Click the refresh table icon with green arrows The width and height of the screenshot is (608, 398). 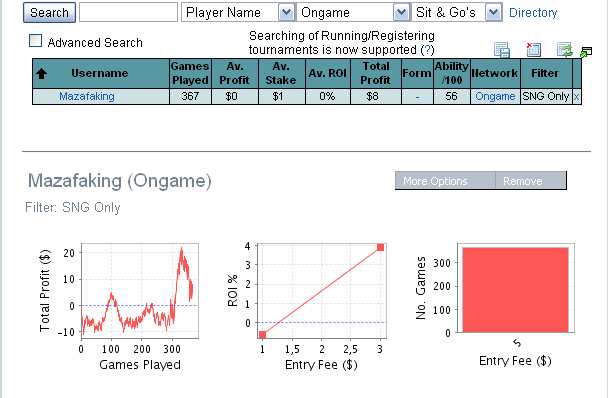pos(565,50)
